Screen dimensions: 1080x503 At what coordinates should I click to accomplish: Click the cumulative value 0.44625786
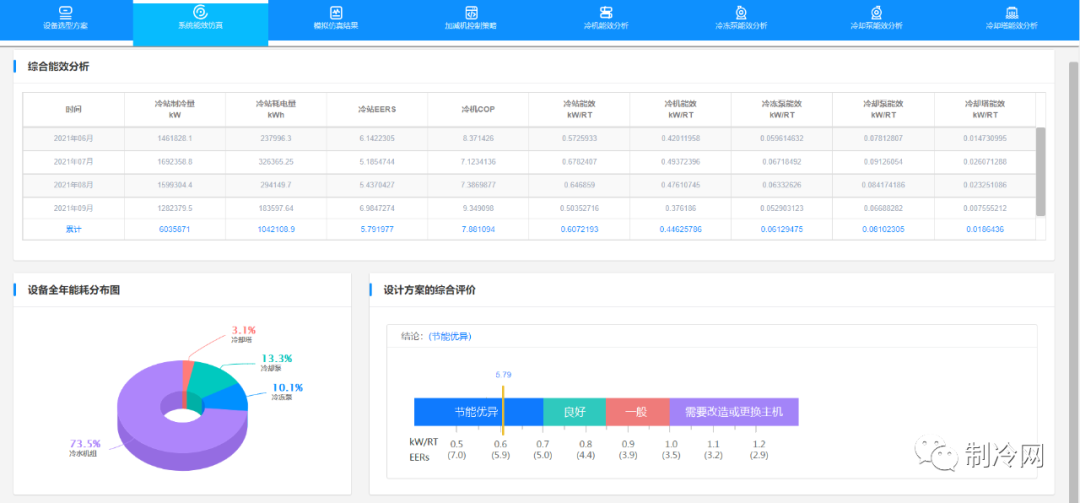click(x=681, y=229)
